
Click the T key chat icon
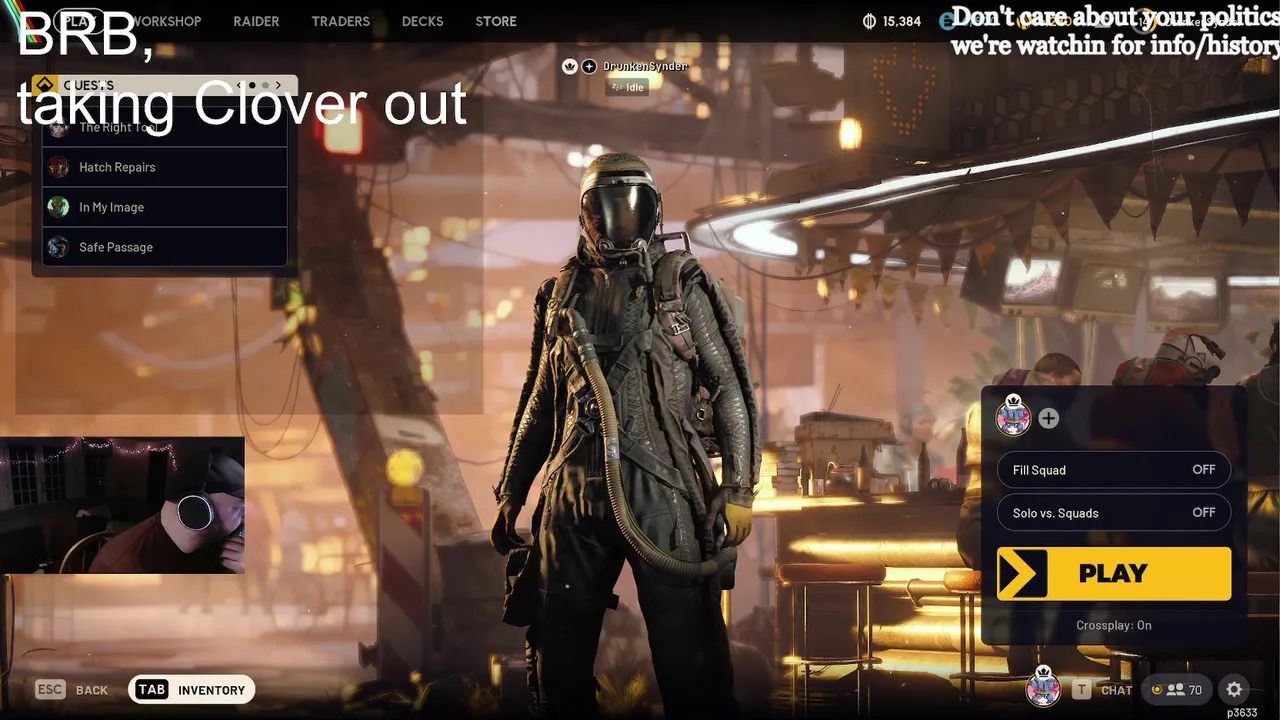[1081, 690]
